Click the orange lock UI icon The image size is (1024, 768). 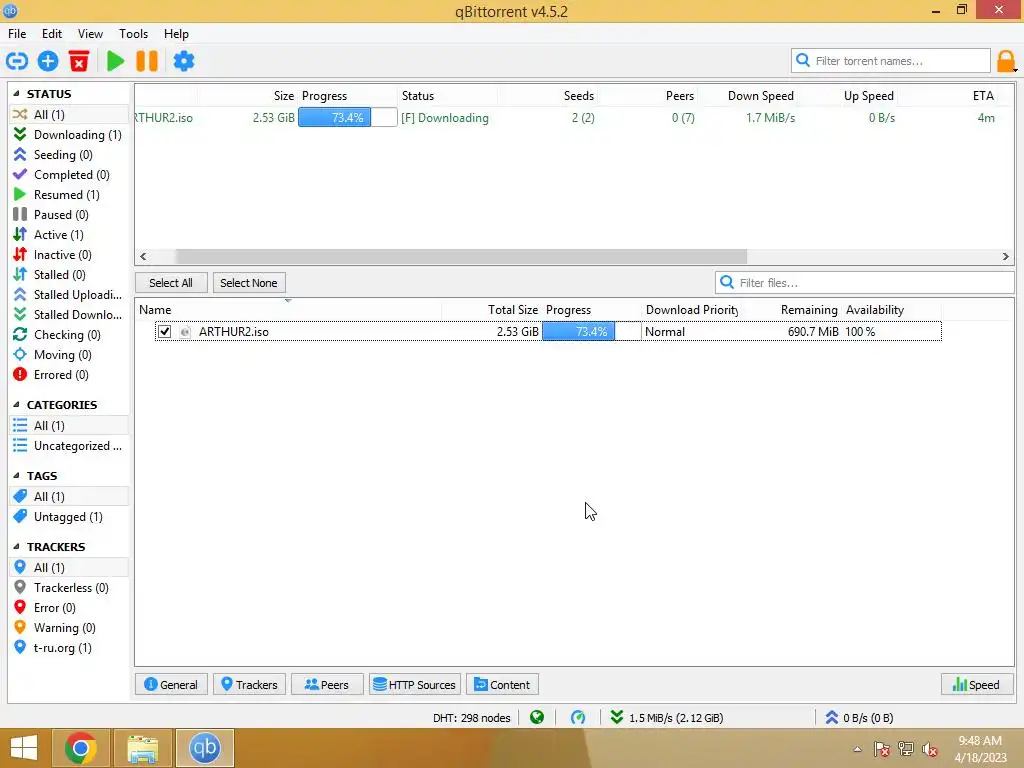click(x=1006, y=61)
